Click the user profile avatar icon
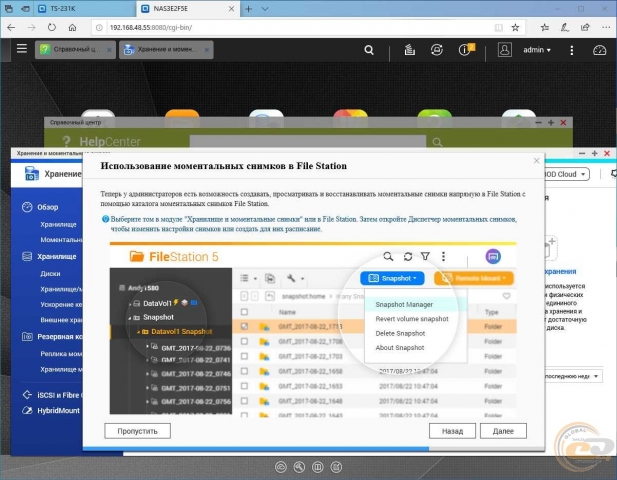Viewport: 617px width, 480px height. point(504,50)
